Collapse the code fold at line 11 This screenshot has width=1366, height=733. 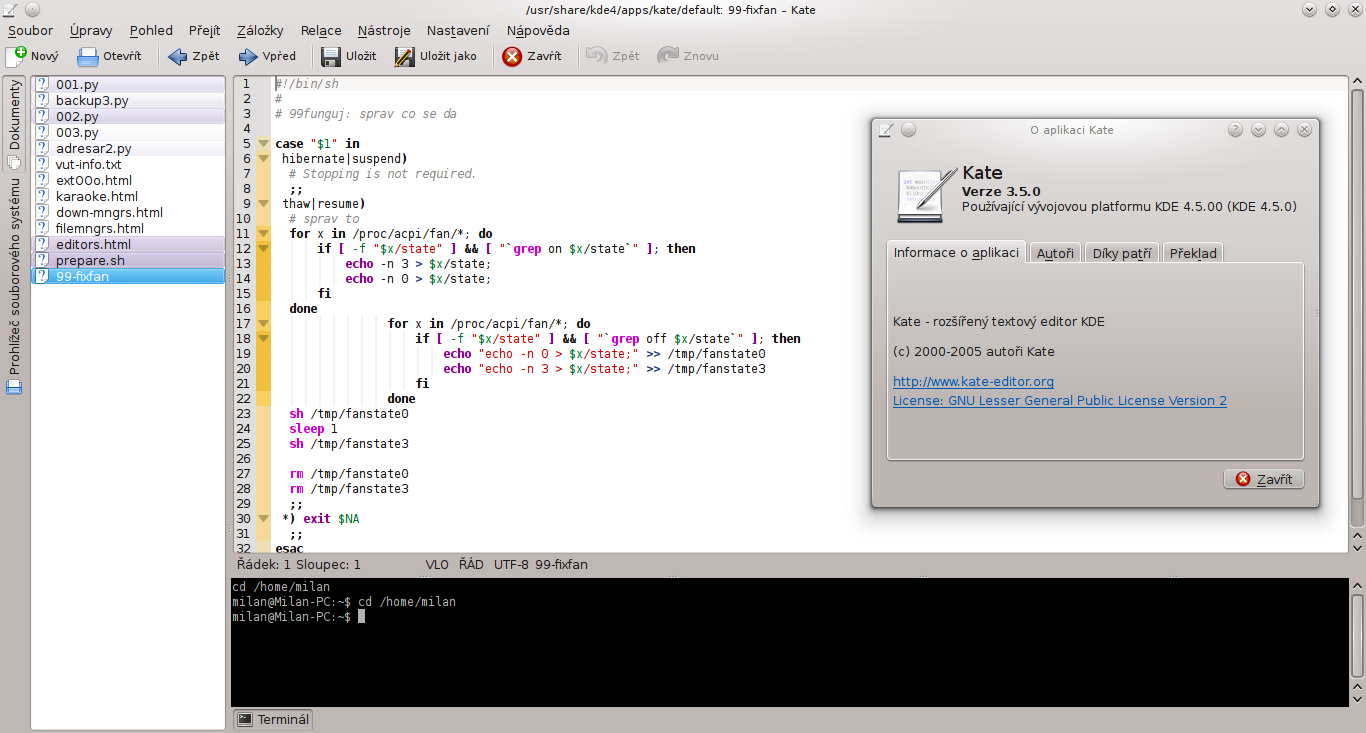[264, 234]
